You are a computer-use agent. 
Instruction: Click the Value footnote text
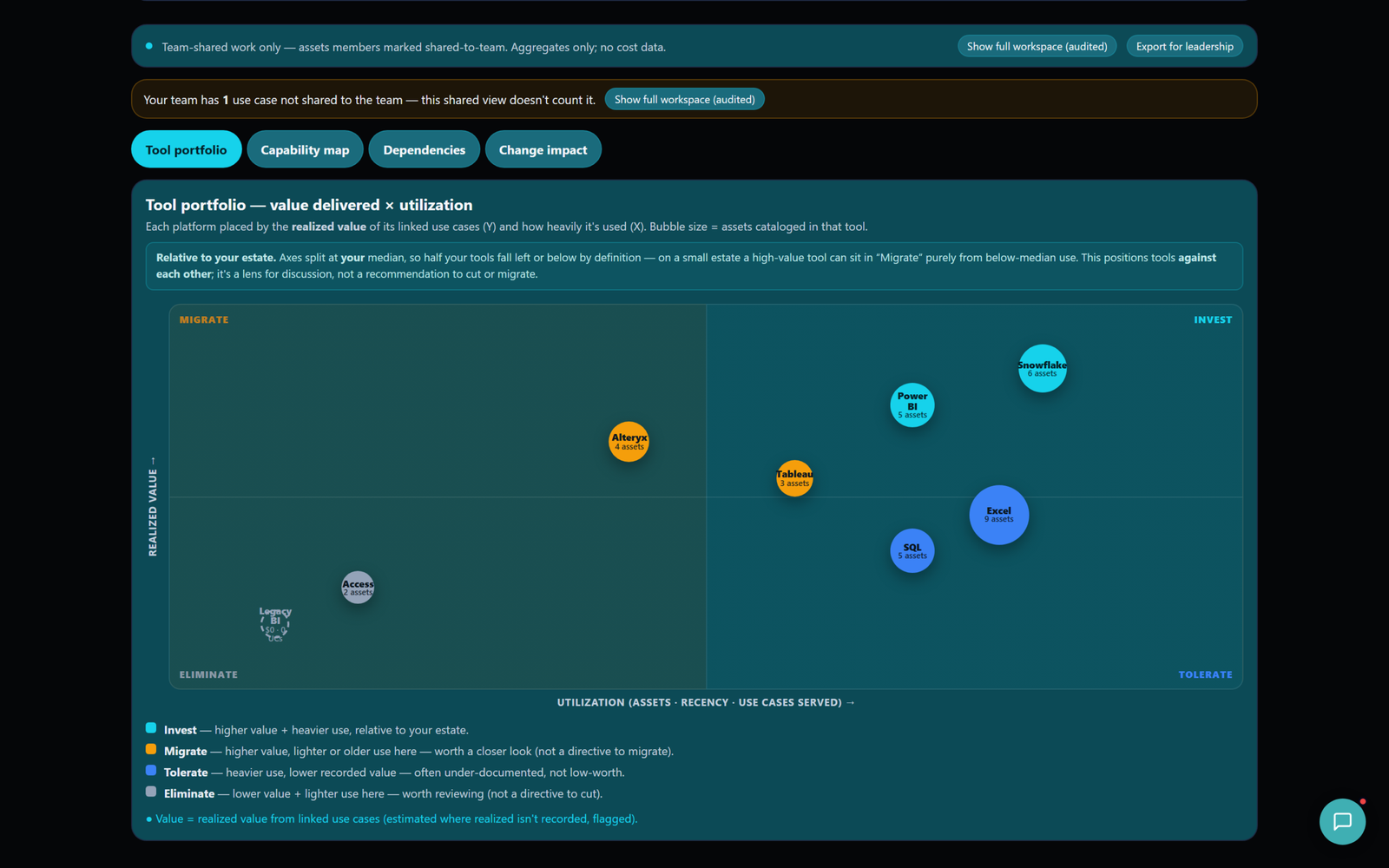pos(392,819)
